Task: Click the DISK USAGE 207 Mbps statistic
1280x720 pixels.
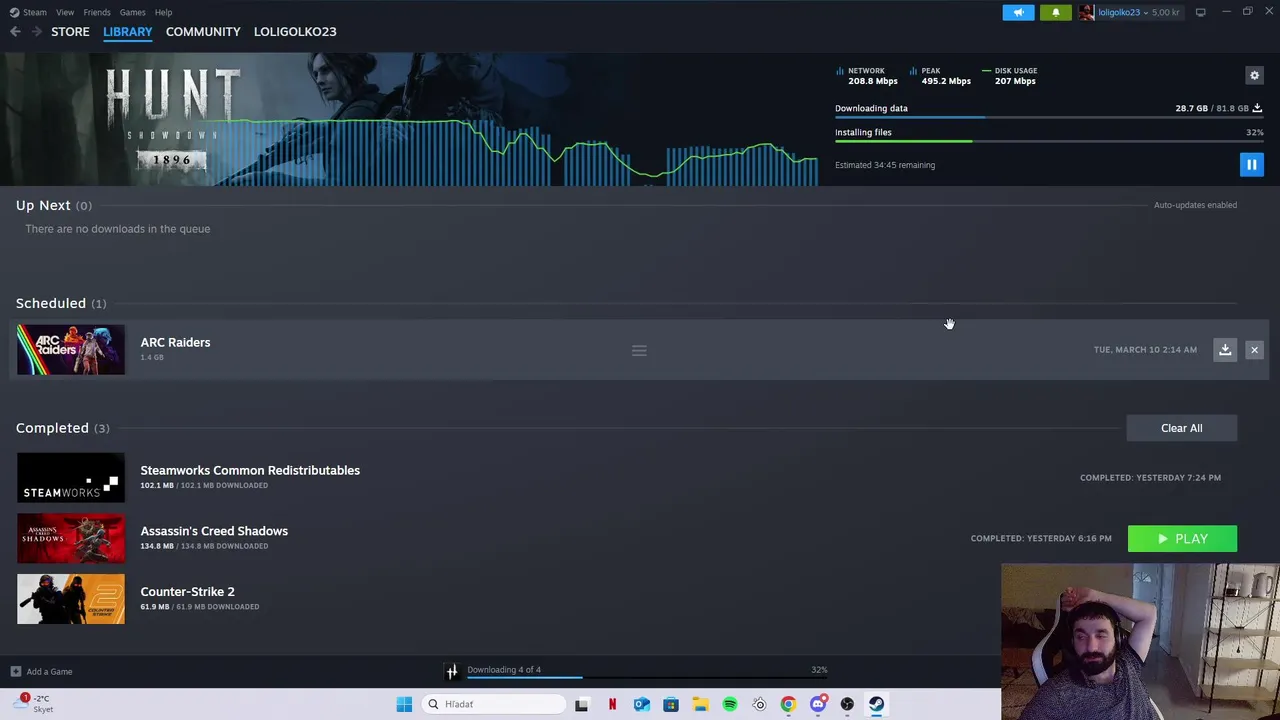Action: [x=1010, y=76]
